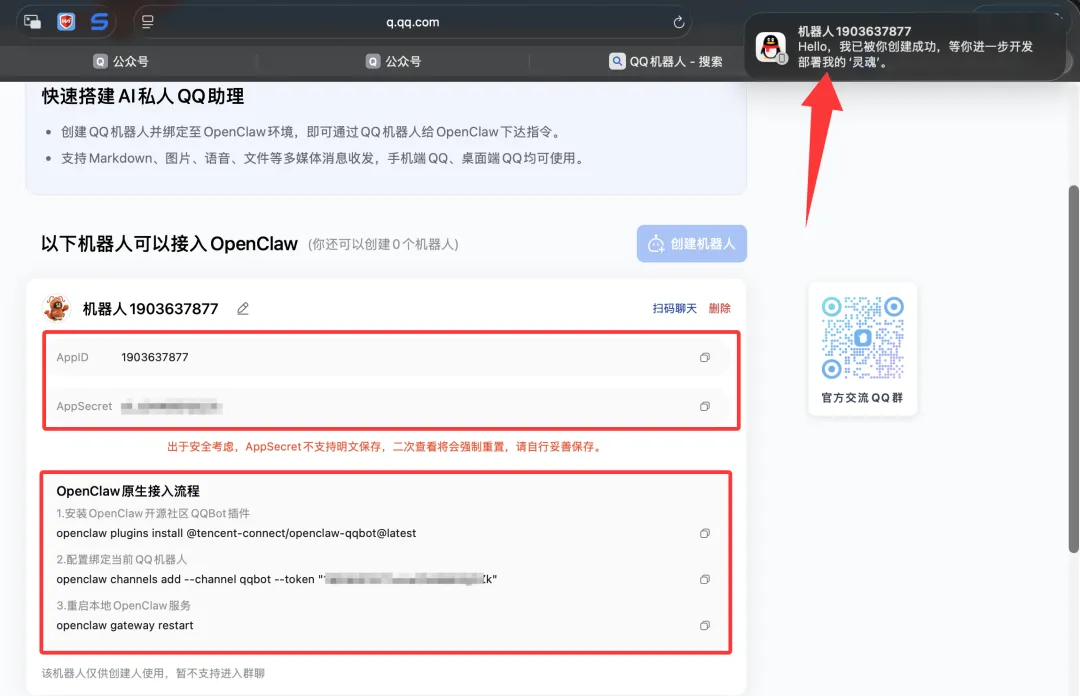Edit the robot name with pencil icon

pos(242,309)
